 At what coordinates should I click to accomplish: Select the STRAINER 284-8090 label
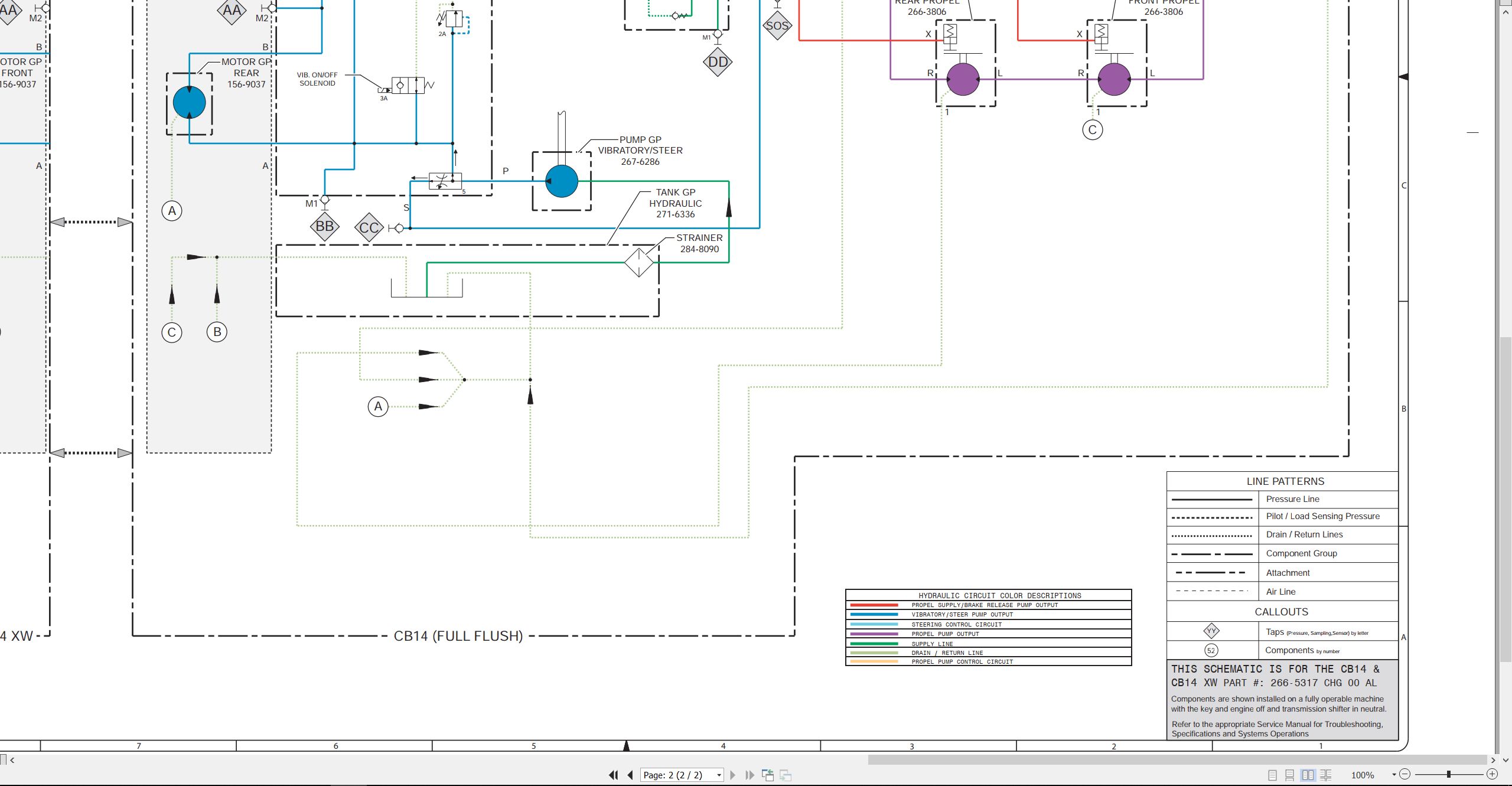coord(699,243)
